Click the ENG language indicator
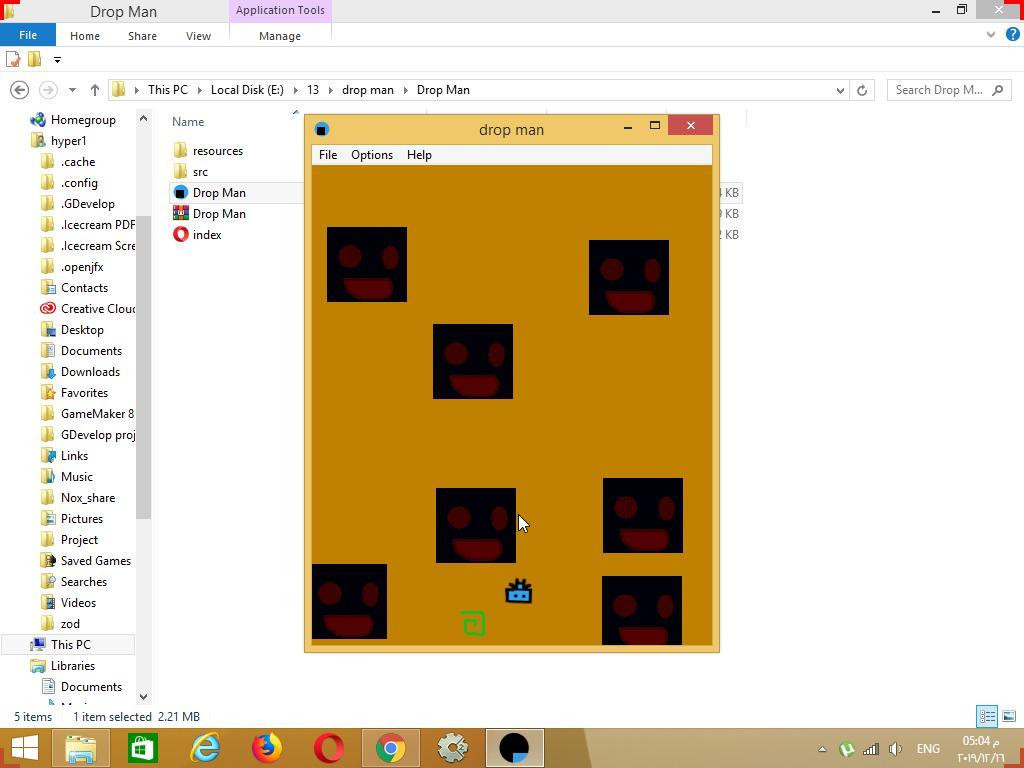This screenshot has height=768, width=1024. (928, 749)
